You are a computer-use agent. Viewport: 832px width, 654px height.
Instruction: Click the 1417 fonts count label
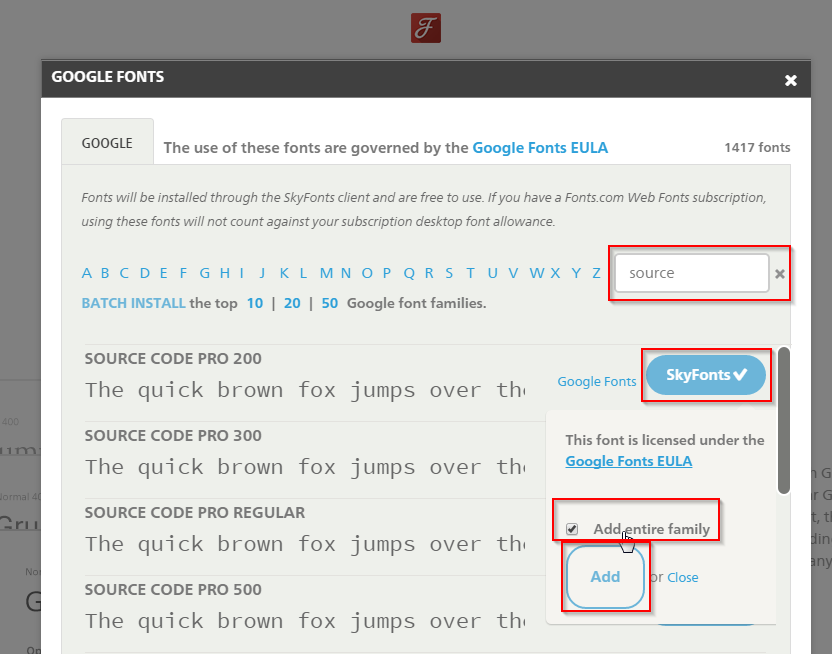(757, 147)
